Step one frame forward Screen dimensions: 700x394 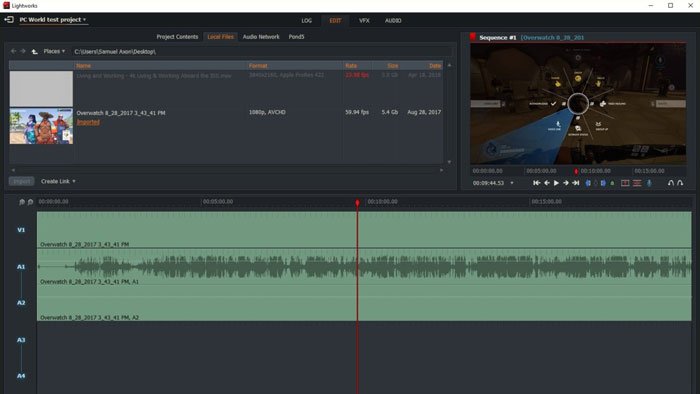point(566,183)
